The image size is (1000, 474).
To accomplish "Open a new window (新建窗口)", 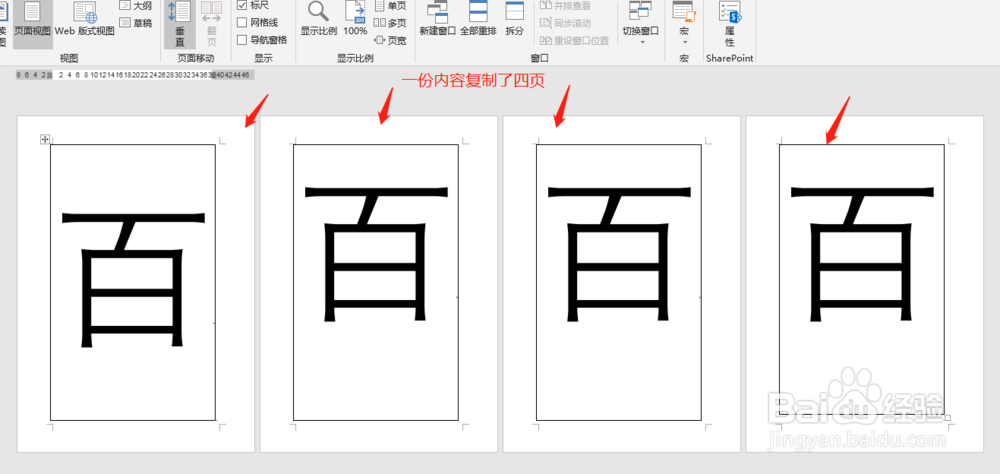I will (x=438, y=20).
